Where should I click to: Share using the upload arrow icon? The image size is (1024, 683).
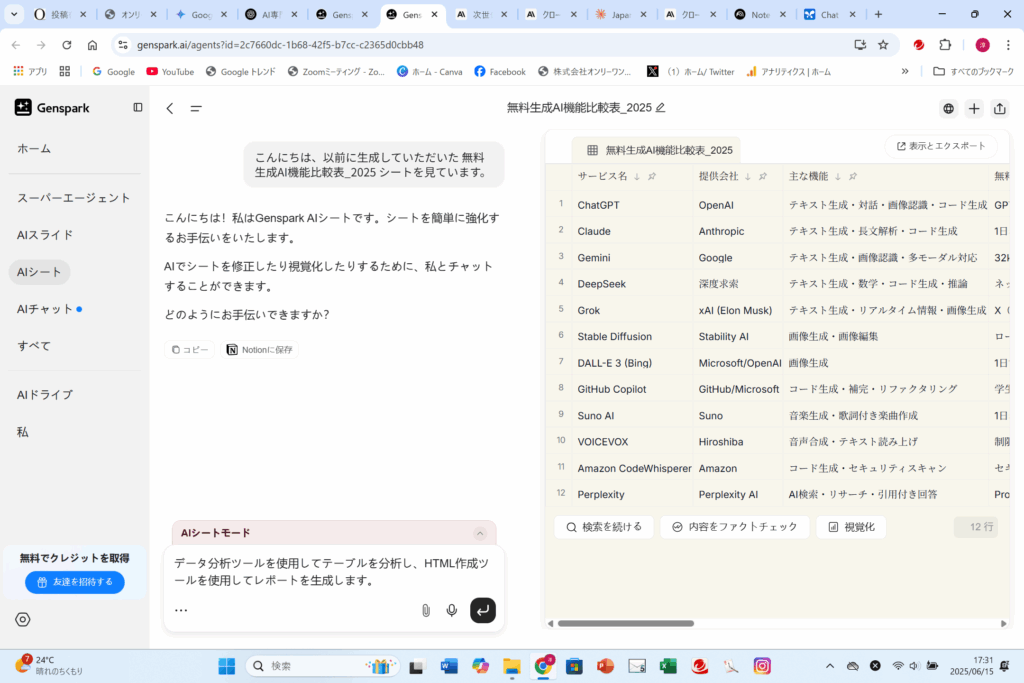(1000, 109)
